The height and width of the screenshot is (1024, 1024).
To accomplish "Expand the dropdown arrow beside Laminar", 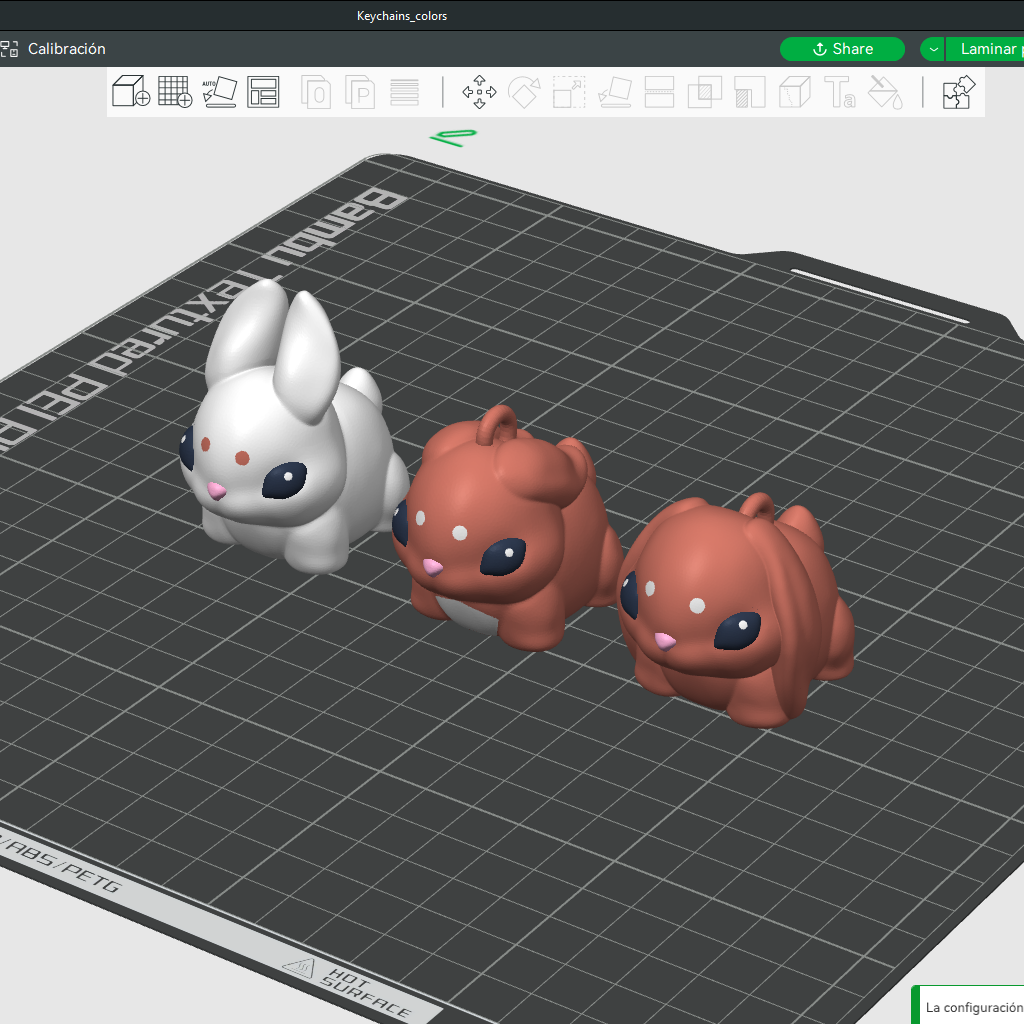I will pyautogui.click(x=933, y=49).
